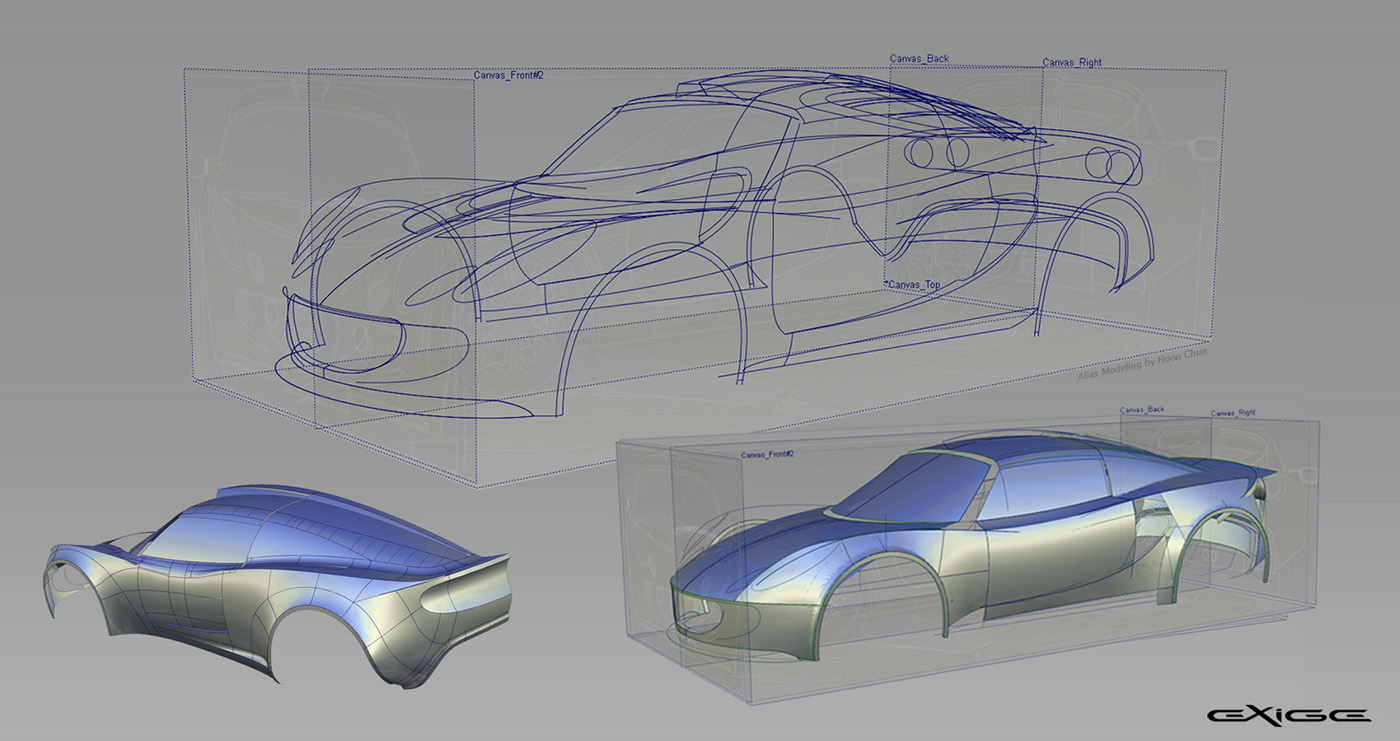The image size is (1400, 741).
Task: Expand the wireframe bounding box corner
Action: [x=186, y=67]
